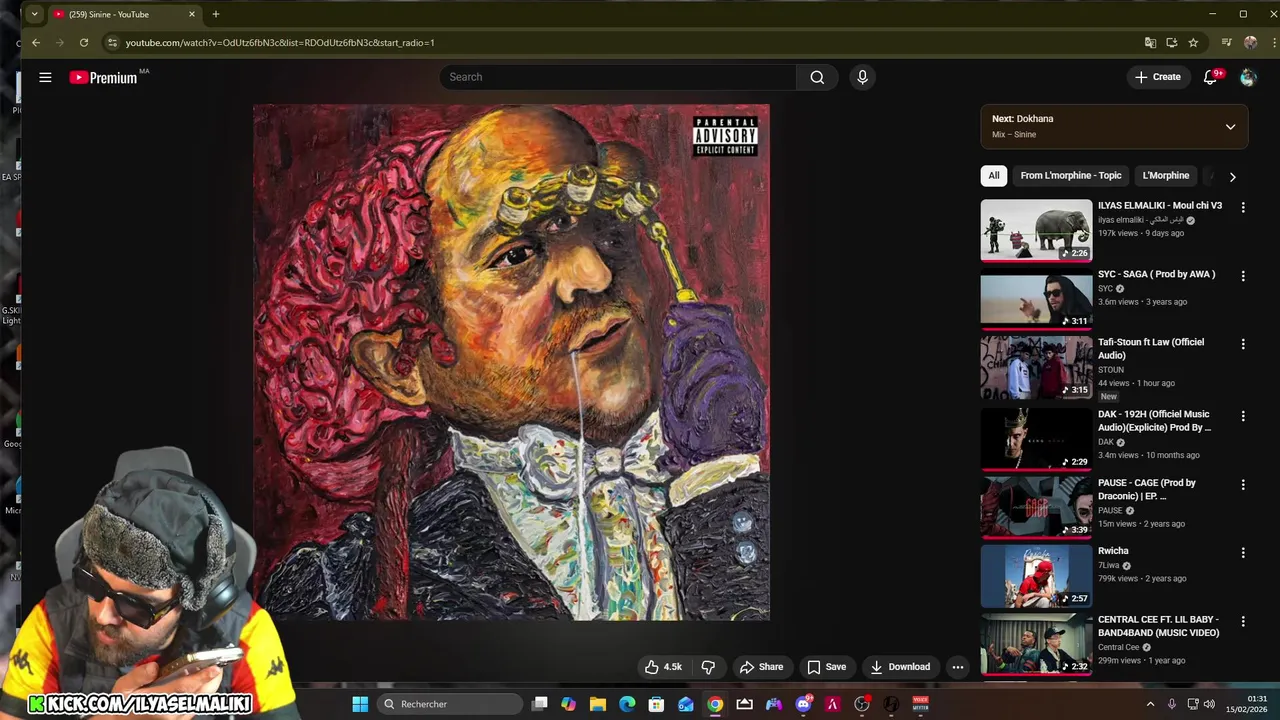Open options for PAUSE - CAGE video

[x=1243, y=484]
